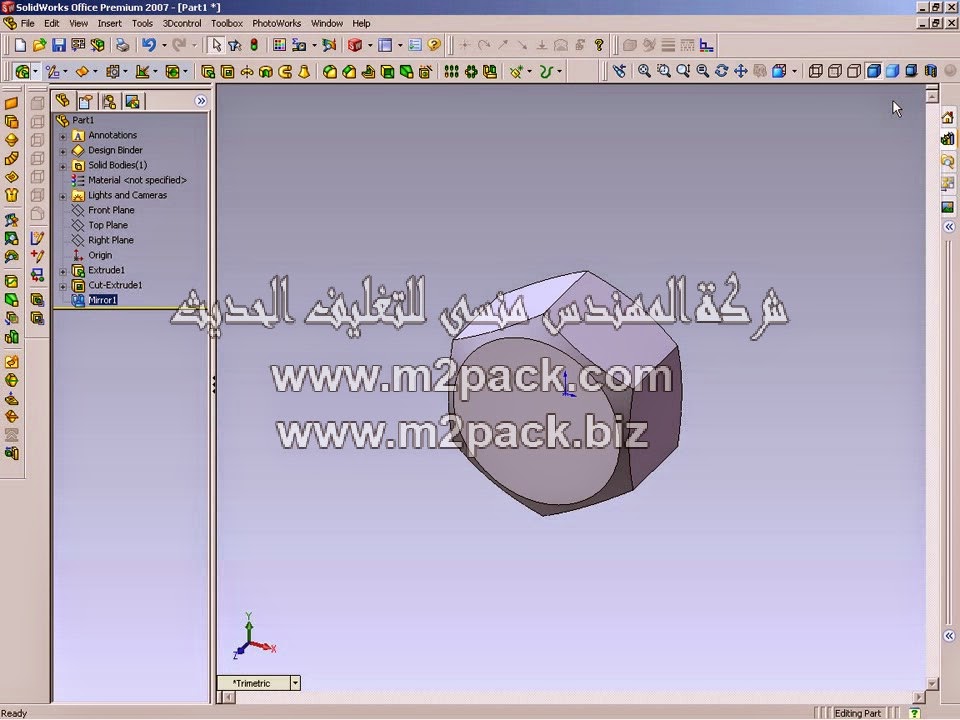Expand the FeatureManager panel chevron
Viewport: 960px width, 720px height.
point(201,101)
